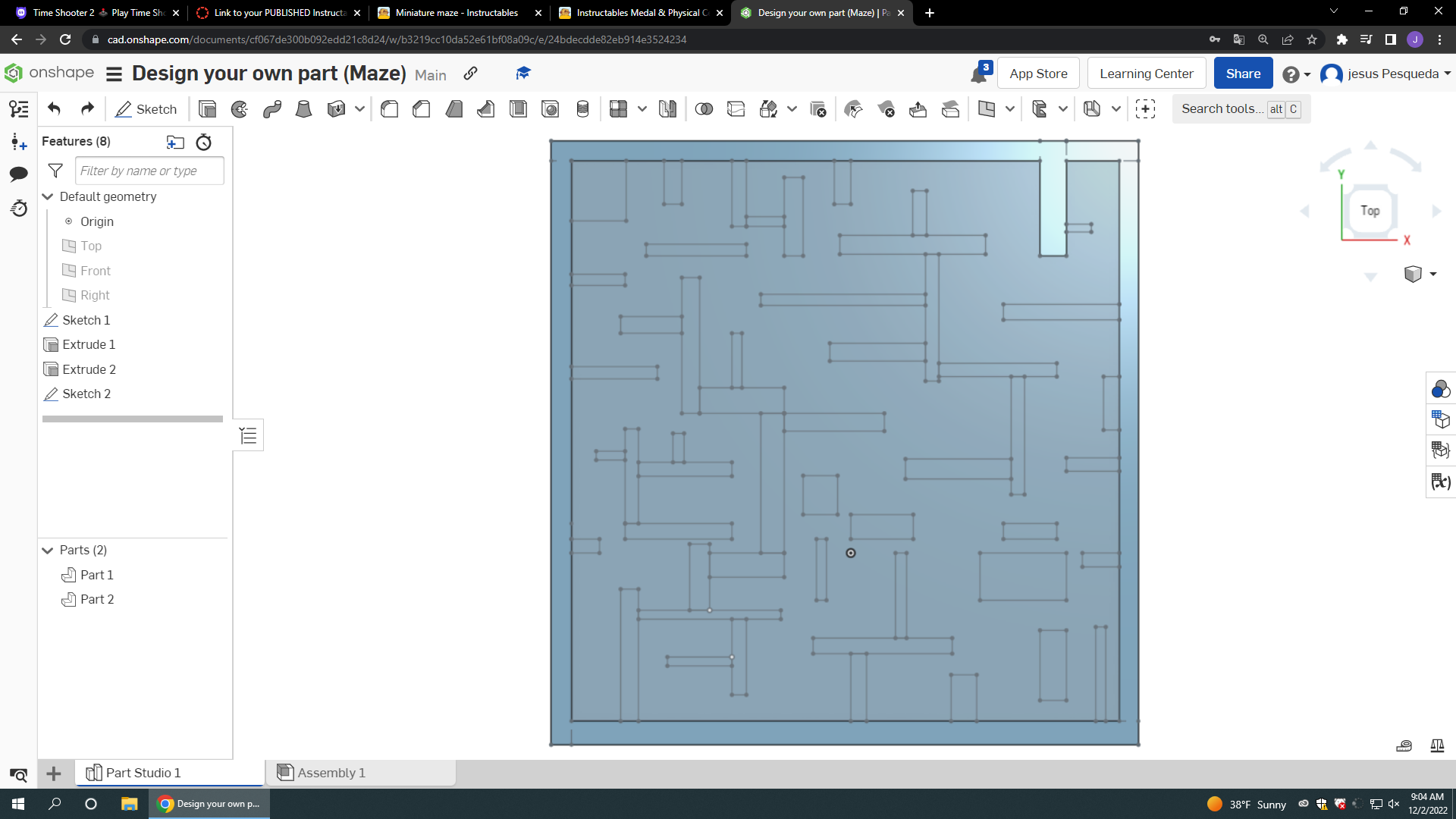
Task: Click the Share button
Action: [1244, 73]
